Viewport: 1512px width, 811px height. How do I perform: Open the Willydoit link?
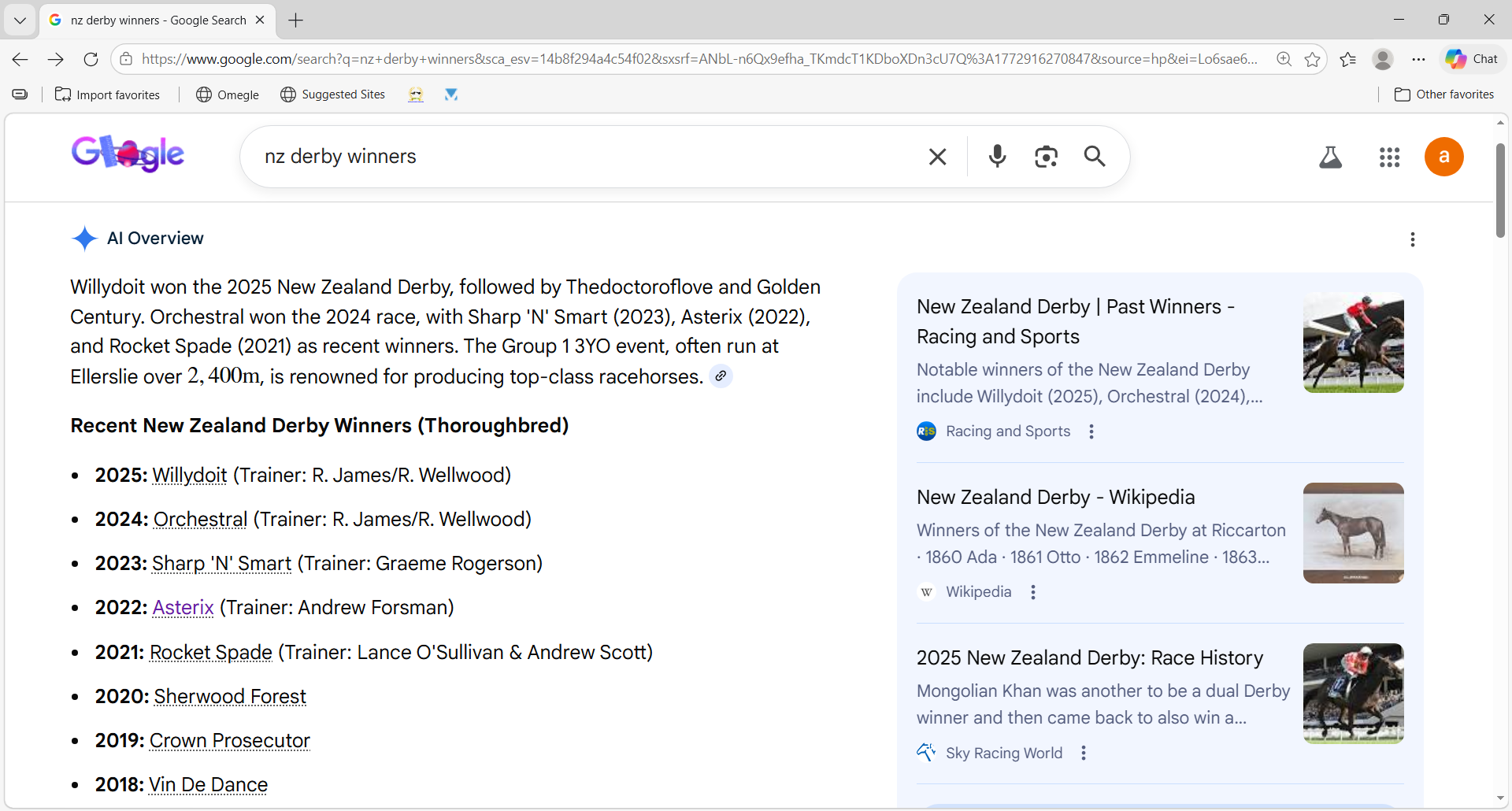click(189, 476)
